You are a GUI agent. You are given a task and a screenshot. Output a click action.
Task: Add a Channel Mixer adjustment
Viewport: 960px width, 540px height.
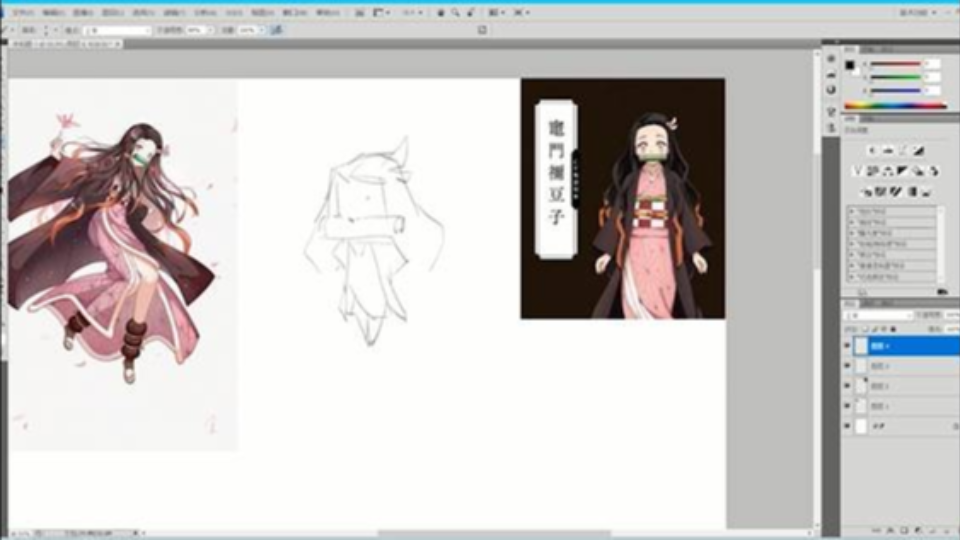[x=934, y=171]
